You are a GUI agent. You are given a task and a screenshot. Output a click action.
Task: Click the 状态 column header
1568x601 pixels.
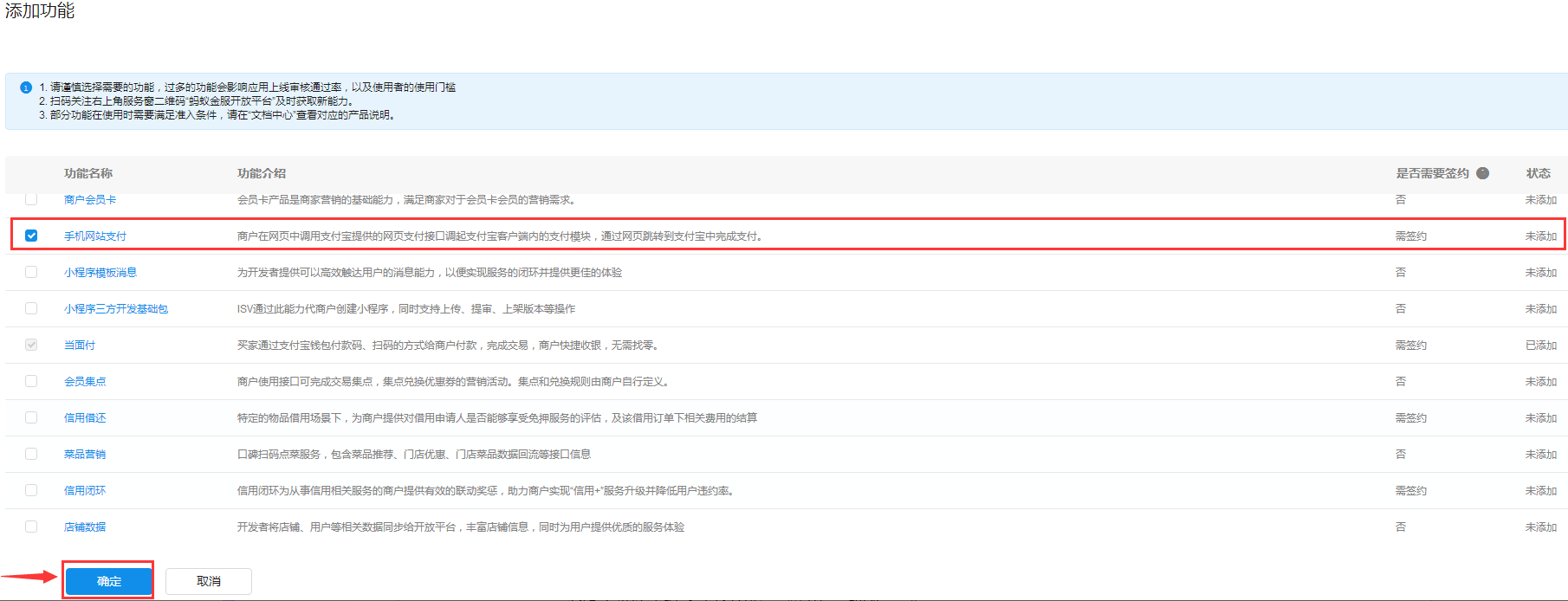coord(1538,173)
